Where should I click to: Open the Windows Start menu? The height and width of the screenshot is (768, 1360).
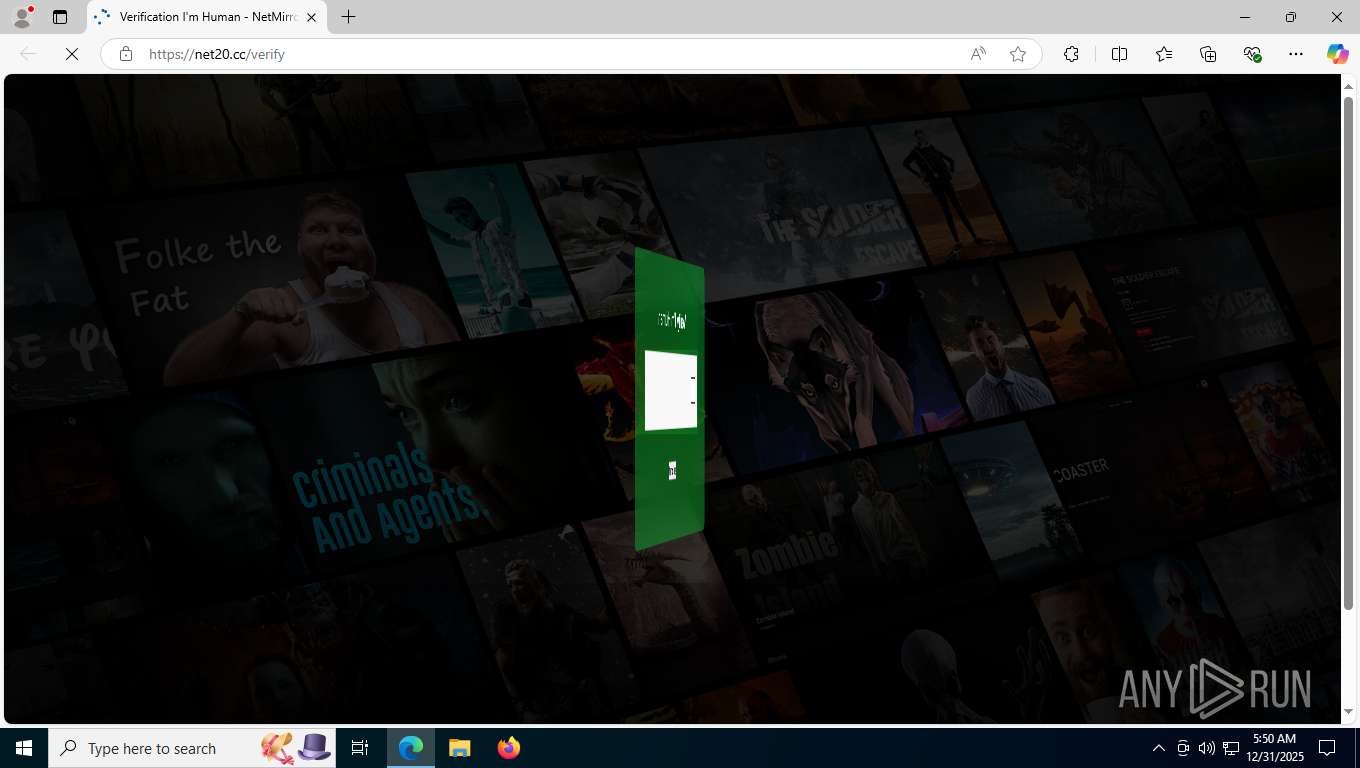24,748
